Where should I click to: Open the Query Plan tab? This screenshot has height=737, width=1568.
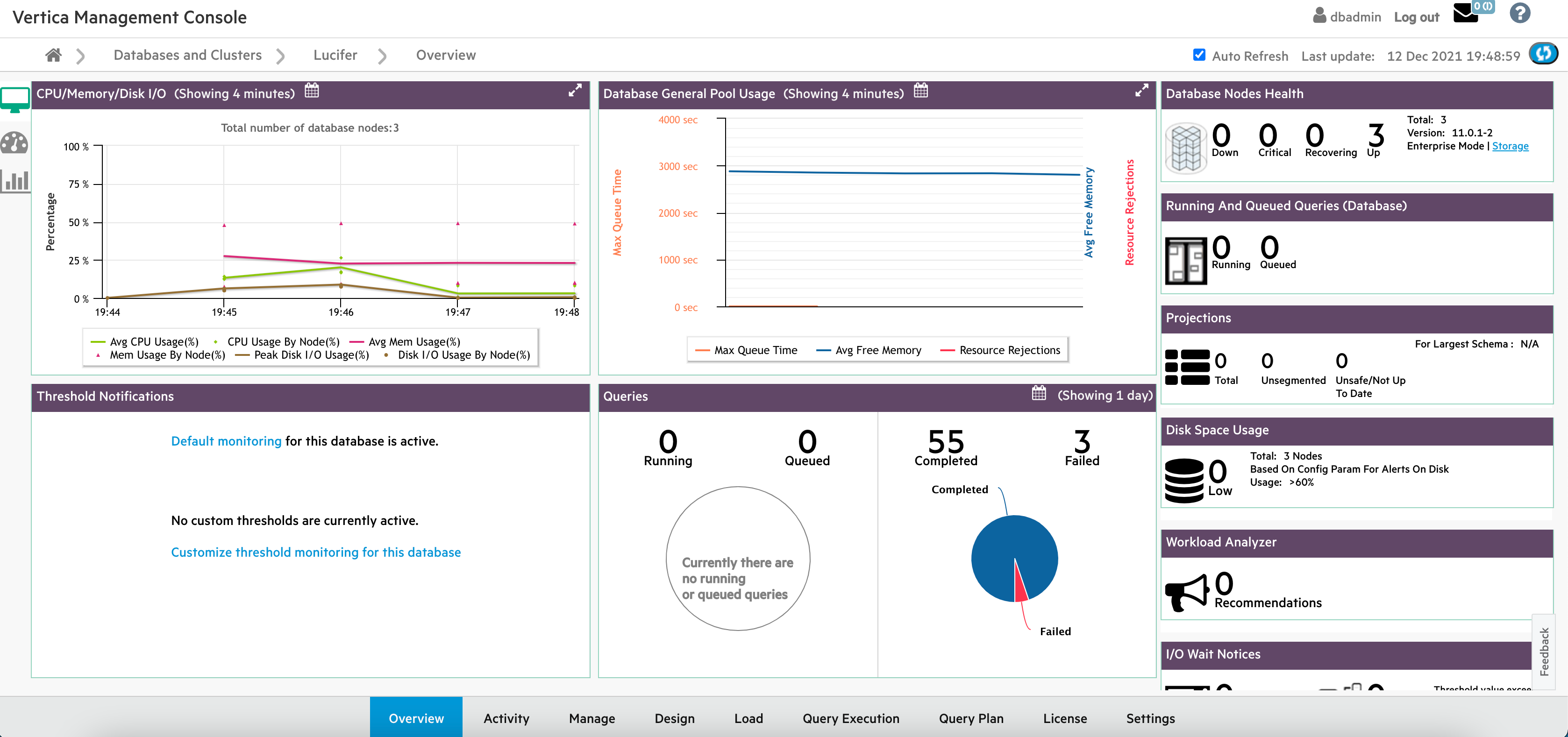click(970, 718)
